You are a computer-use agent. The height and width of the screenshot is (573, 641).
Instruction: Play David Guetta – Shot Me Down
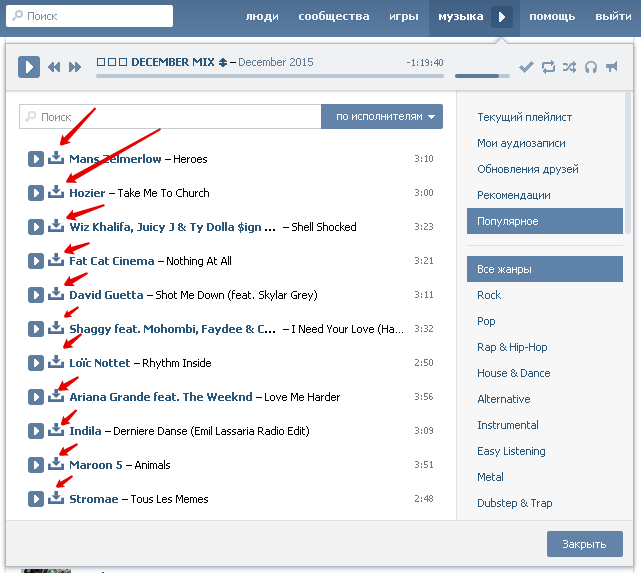coord(36,295)
